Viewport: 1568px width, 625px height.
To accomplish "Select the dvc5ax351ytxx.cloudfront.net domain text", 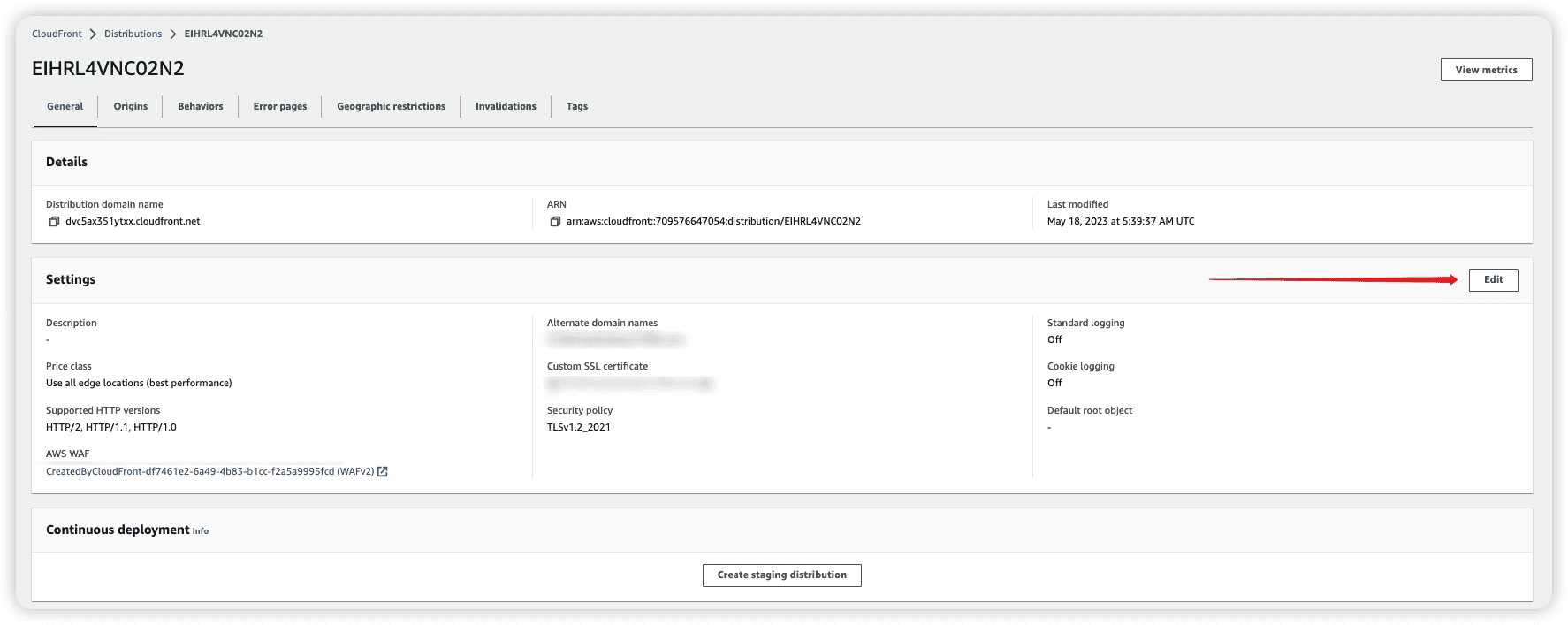I will [x=133, y=222].
